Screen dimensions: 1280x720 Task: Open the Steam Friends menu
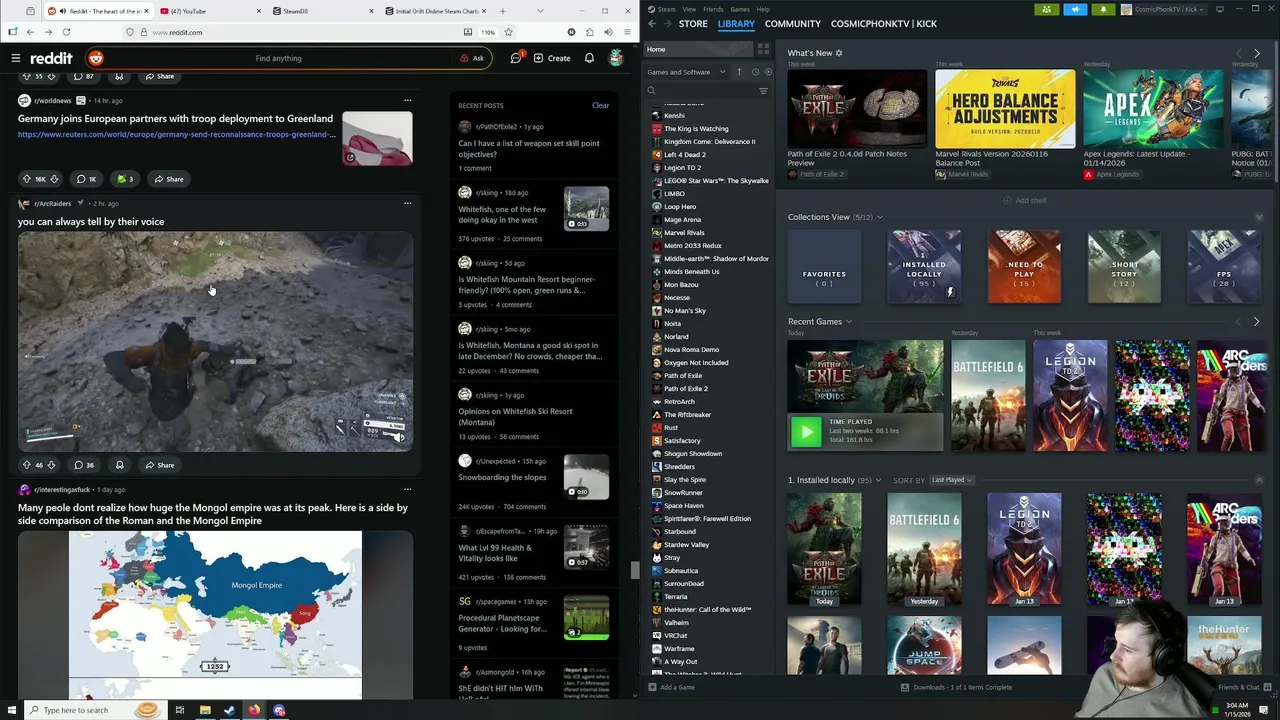tap(713, 9)
